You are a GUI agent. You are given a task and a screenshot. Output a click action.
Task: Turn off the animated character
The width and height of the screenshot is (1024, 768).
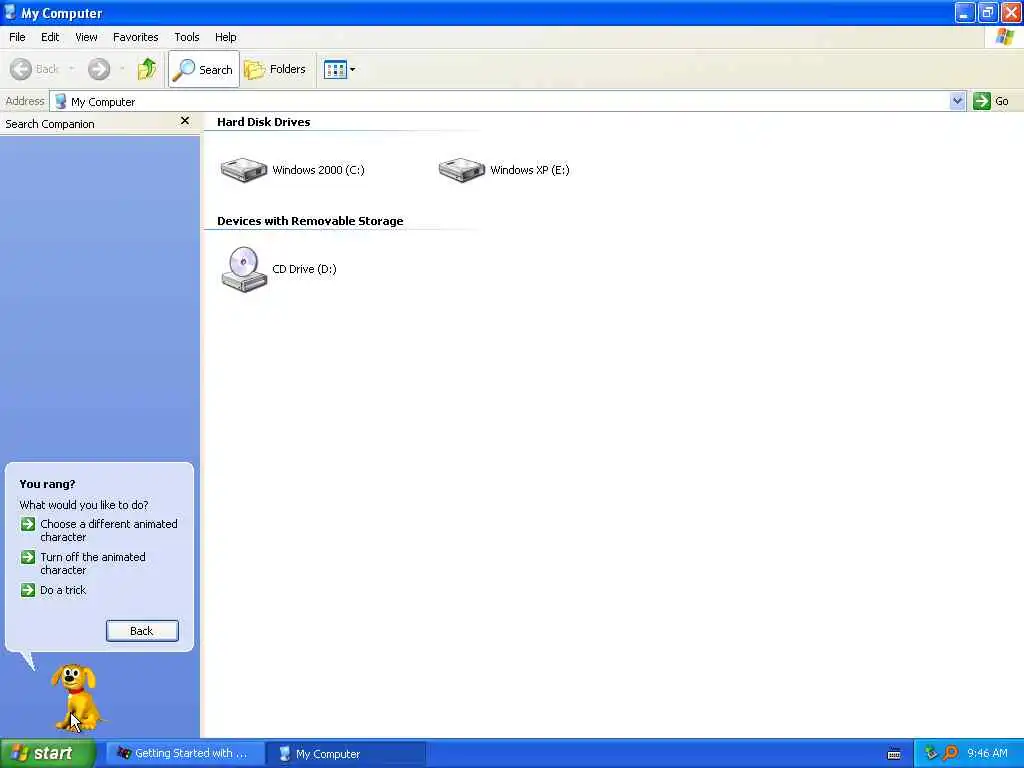(93, 564)
